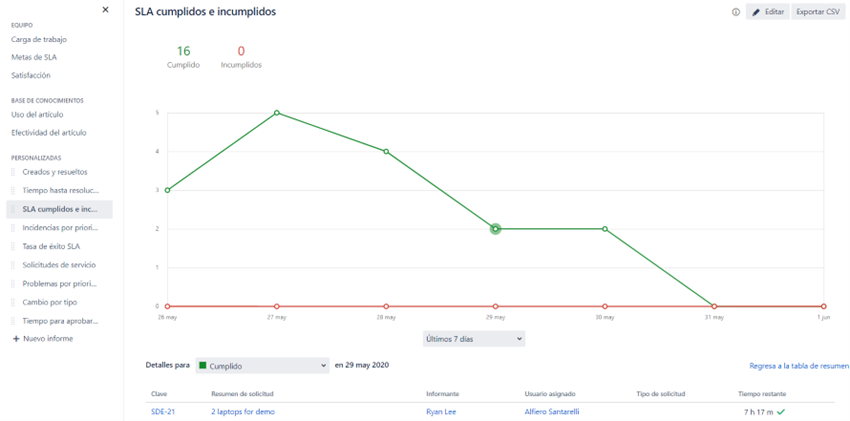Click the green swatch in the Cumplido selector

[x=203, y=366]
